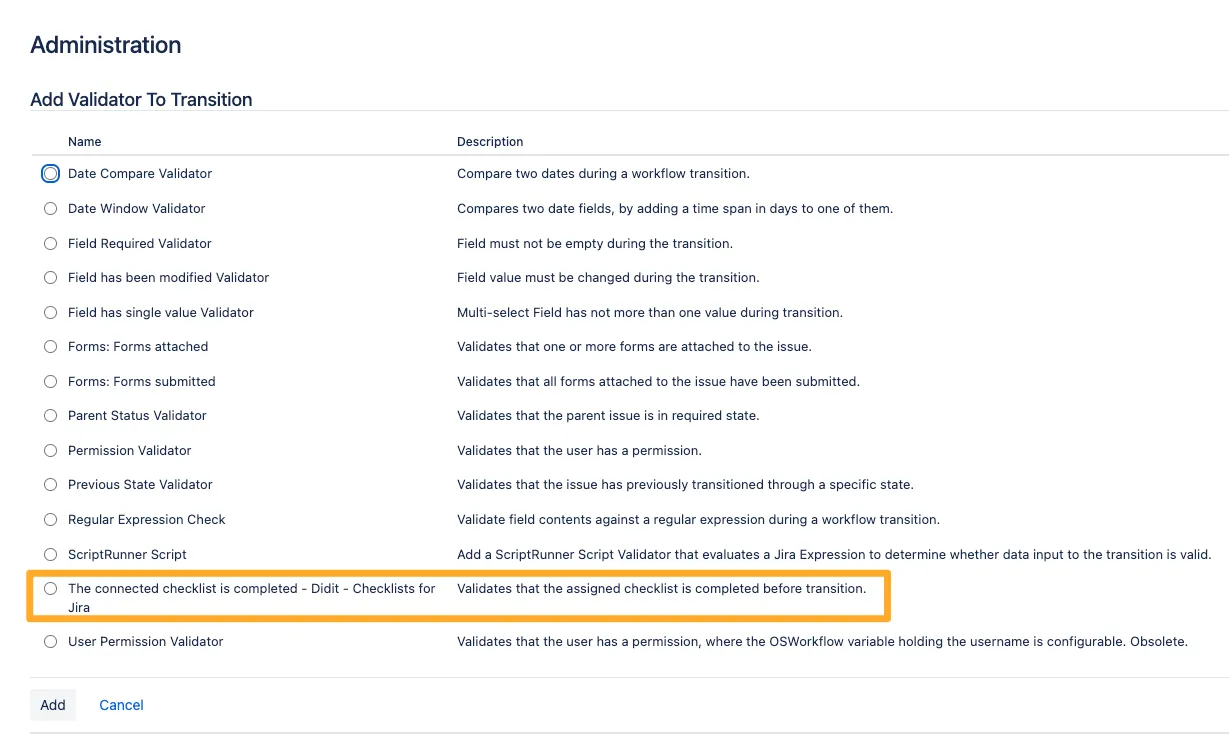Viewport: 1229px width, 745px height.
Task: Select the Date Window Validator radio button
Action: (50, 209)
